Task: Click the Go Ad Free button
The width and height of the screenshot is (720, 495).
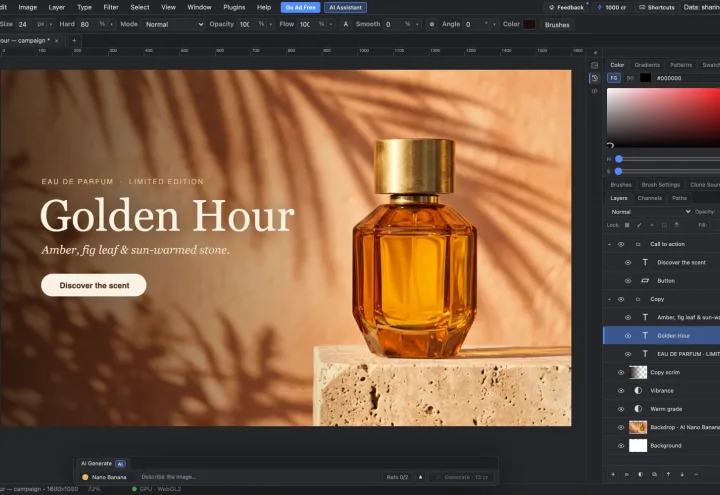Action: [301, 7]
